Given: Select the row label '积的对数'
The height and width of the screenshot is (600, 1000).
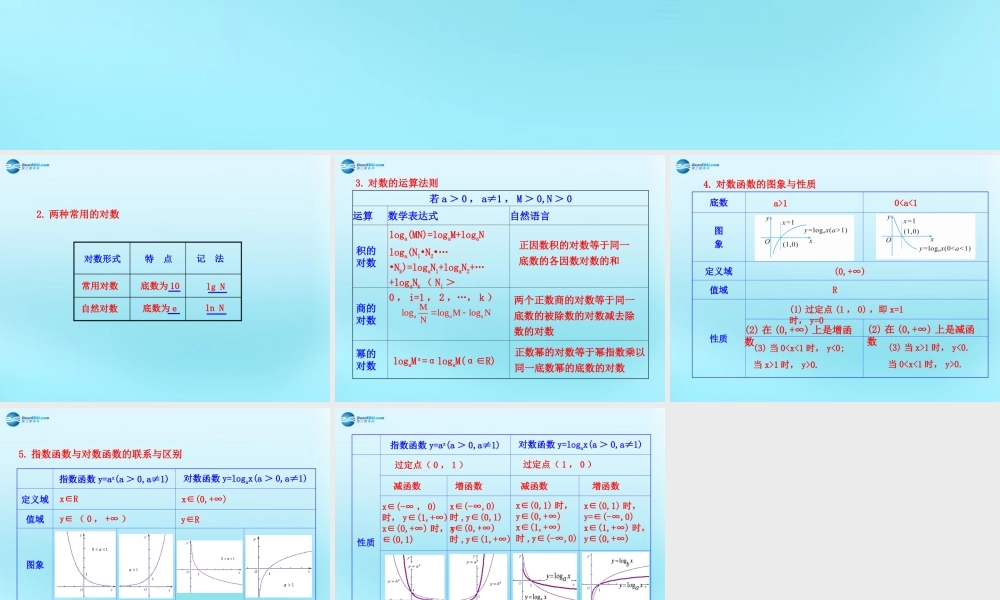Looking at the screenshot, I should 366,256.
